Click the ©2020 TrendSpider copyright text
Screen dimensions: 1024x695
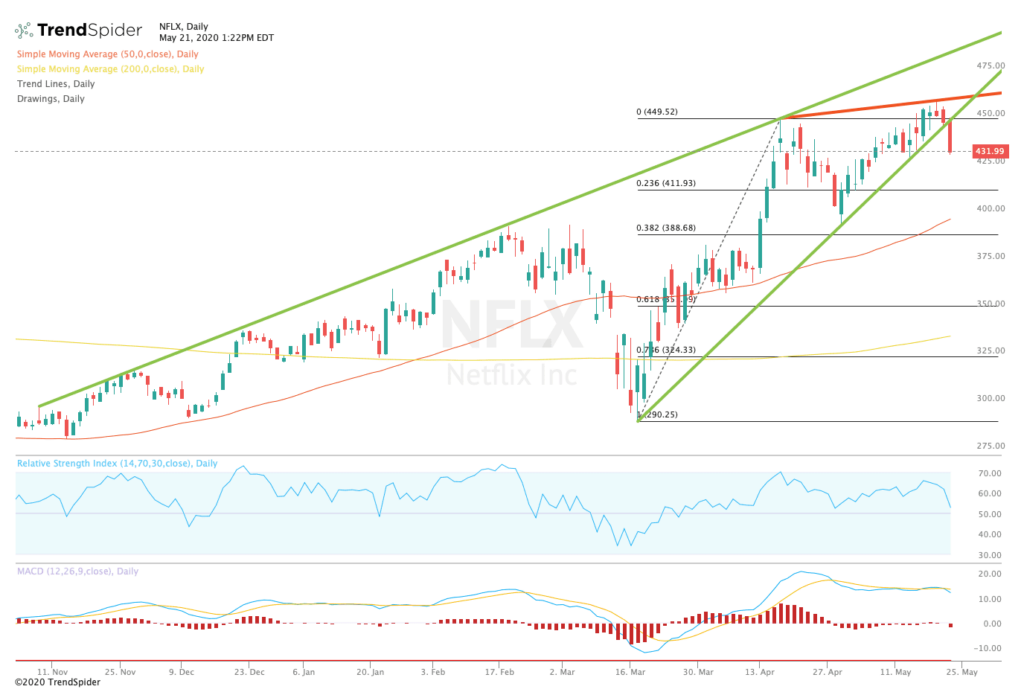tap(57, 683)
